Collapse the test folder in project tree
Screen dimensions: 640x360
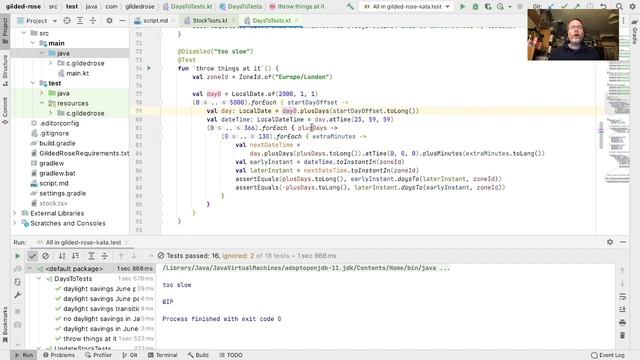click(x=33, y=83)
